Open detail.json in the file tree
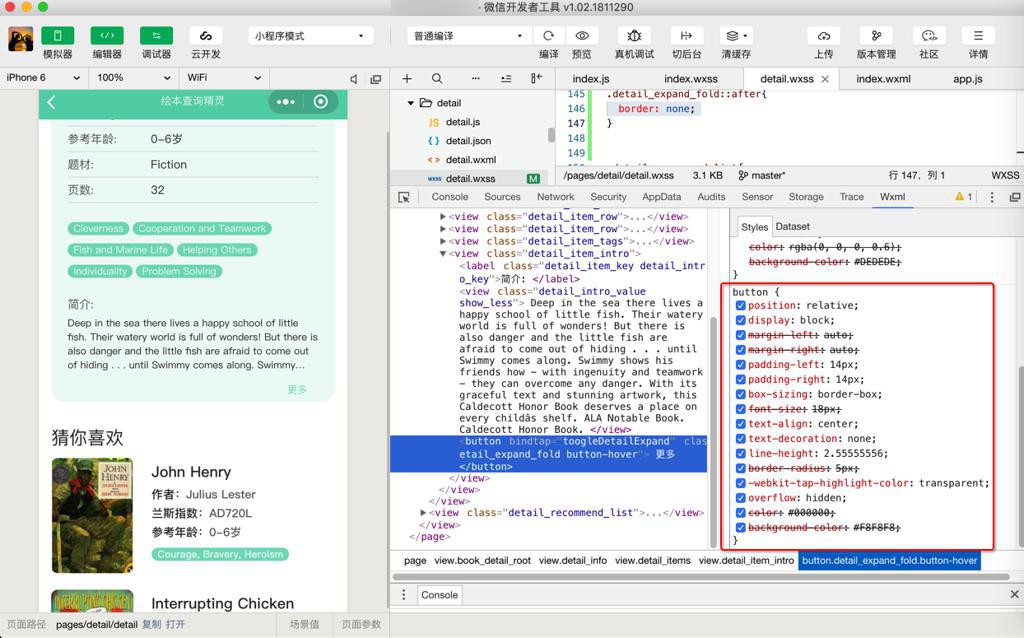Viewport: 1024px width, 638px height. point(468,141)
